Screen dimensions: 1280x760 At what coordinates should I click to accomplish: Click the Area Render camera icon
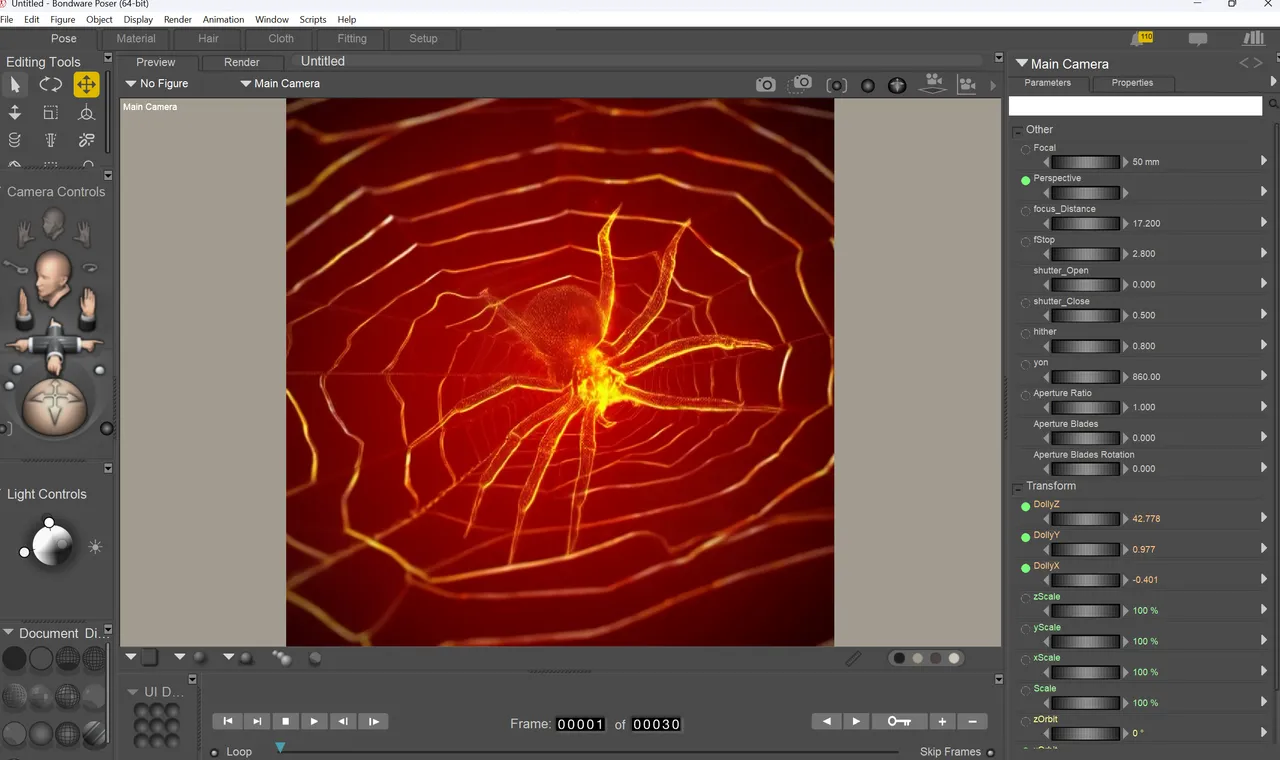800,84
